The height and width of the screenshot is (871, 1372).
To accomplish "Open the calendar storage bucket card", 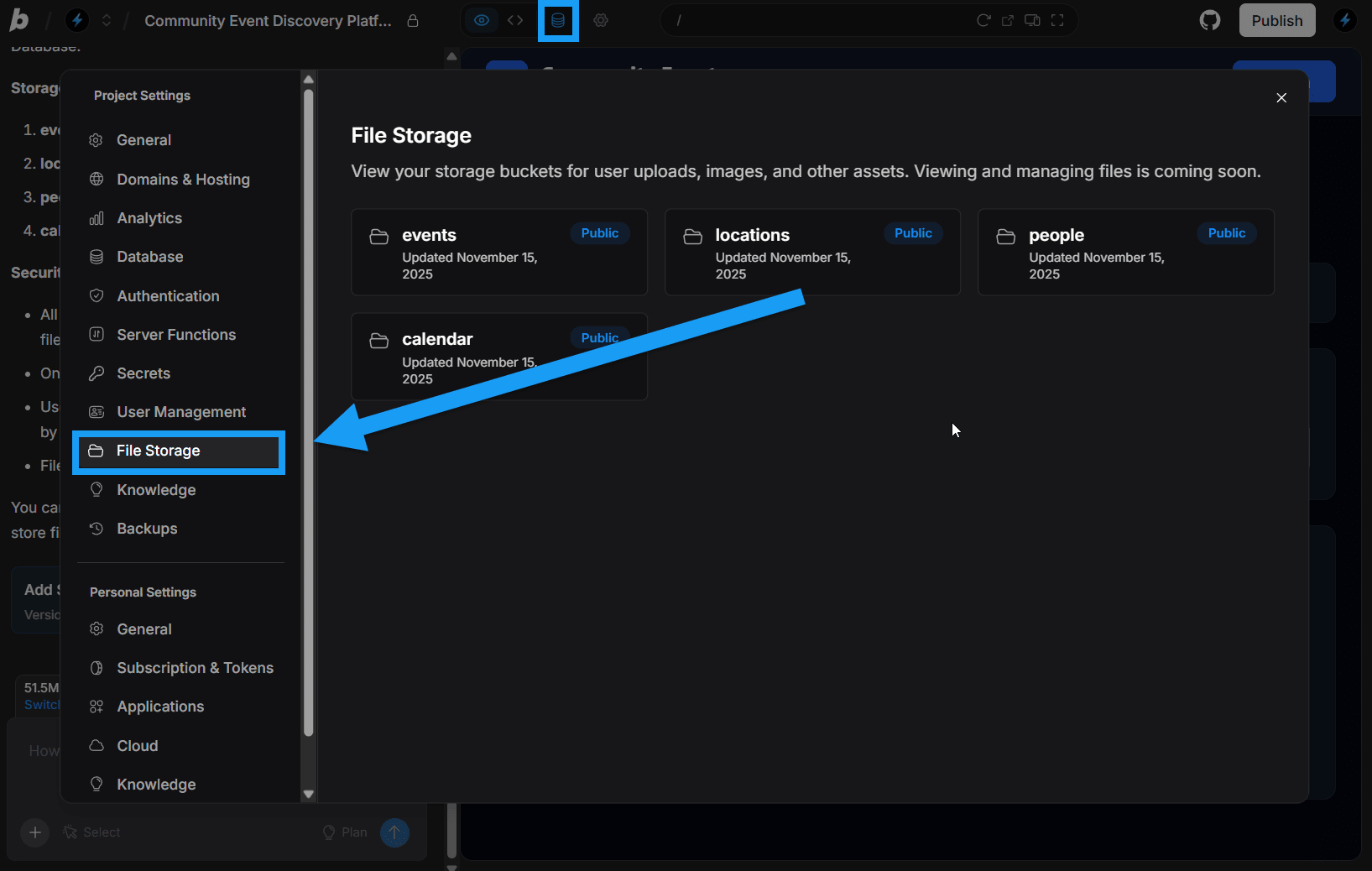I will coord(498,357).
